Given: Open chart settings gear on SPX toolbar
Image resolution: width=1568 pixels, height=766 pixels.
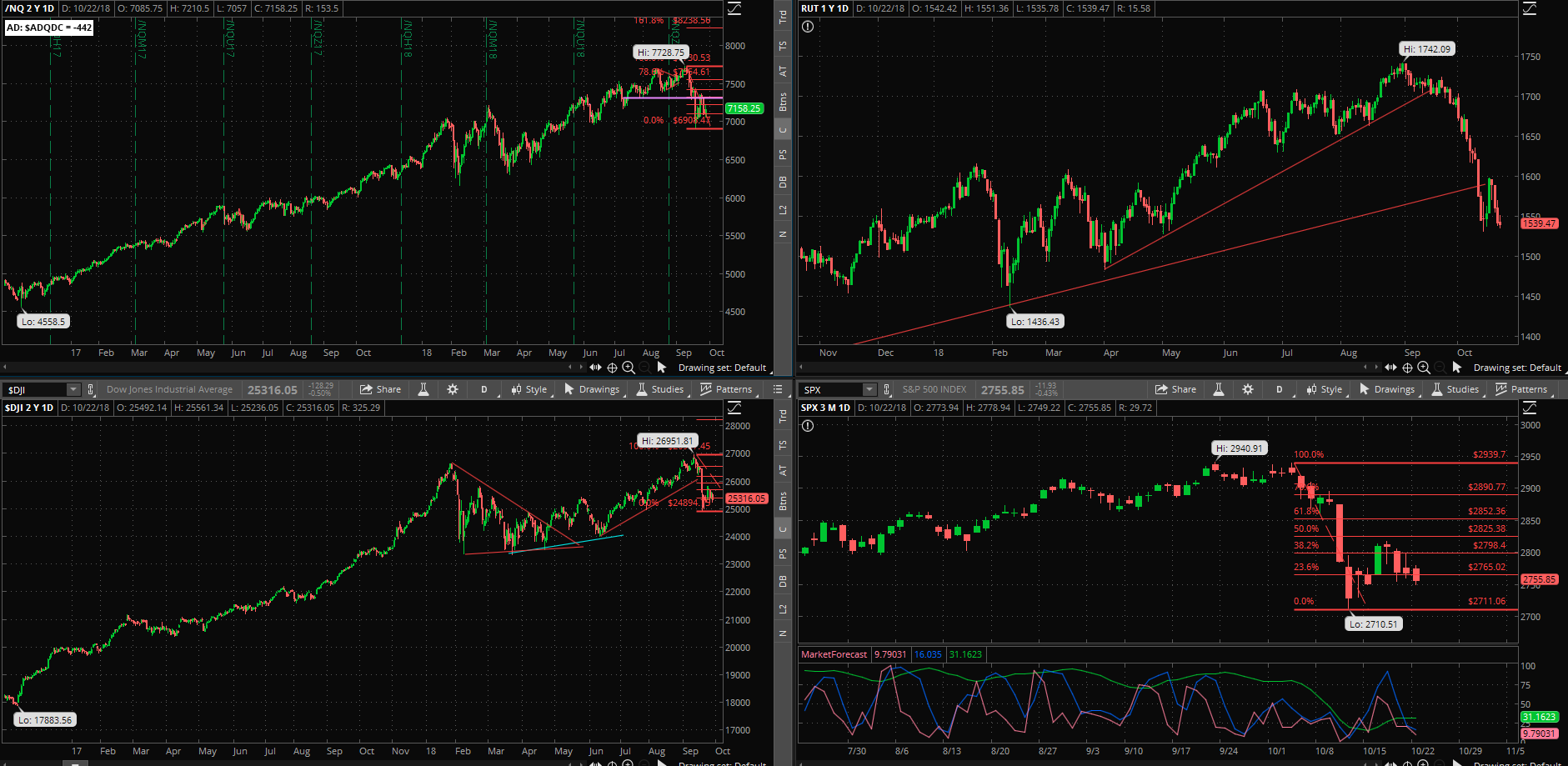Looking at the screenshot, I should coord(1248,389).
